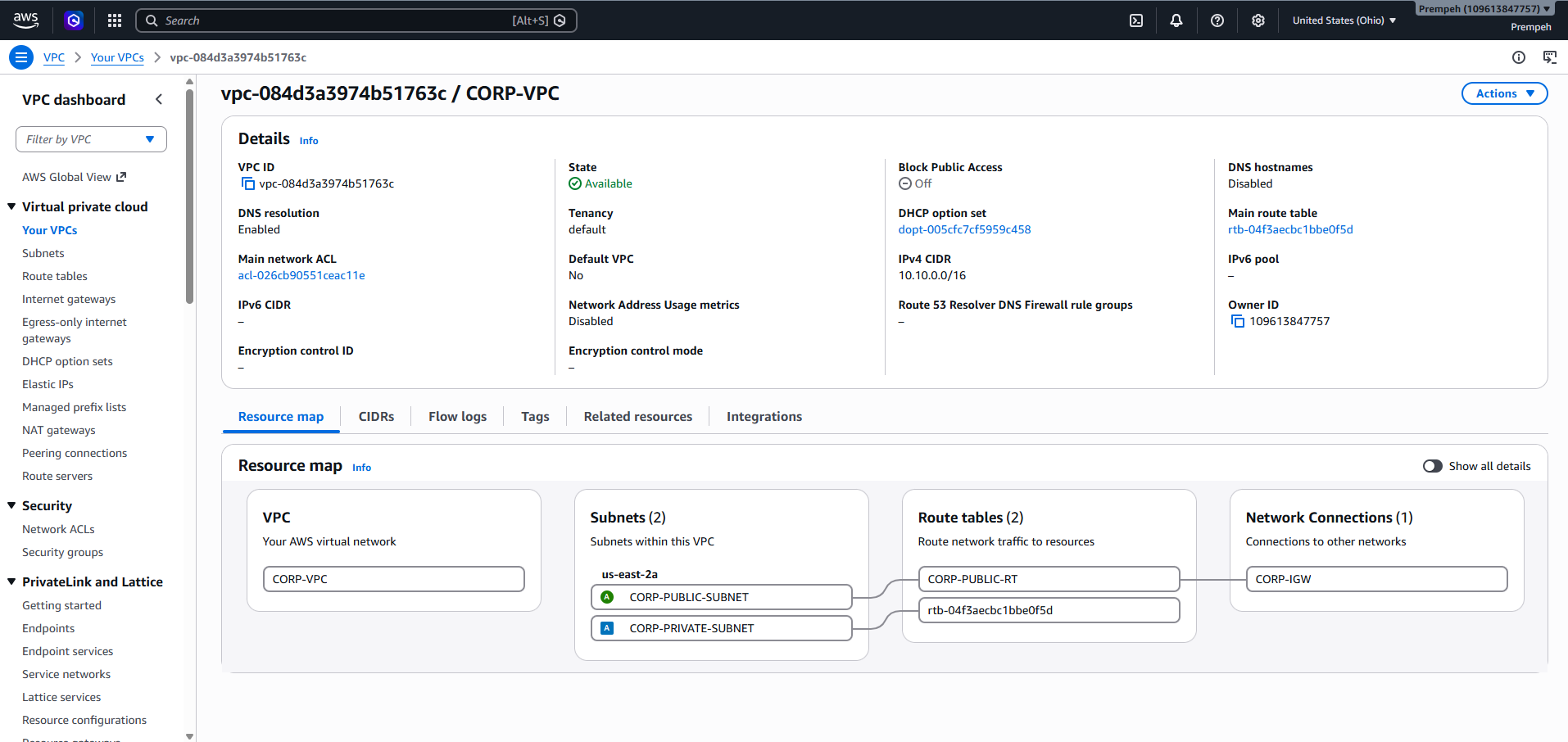Open the services grid menu icon
This screenshot has width=1568, height=742.
[115, 20]
